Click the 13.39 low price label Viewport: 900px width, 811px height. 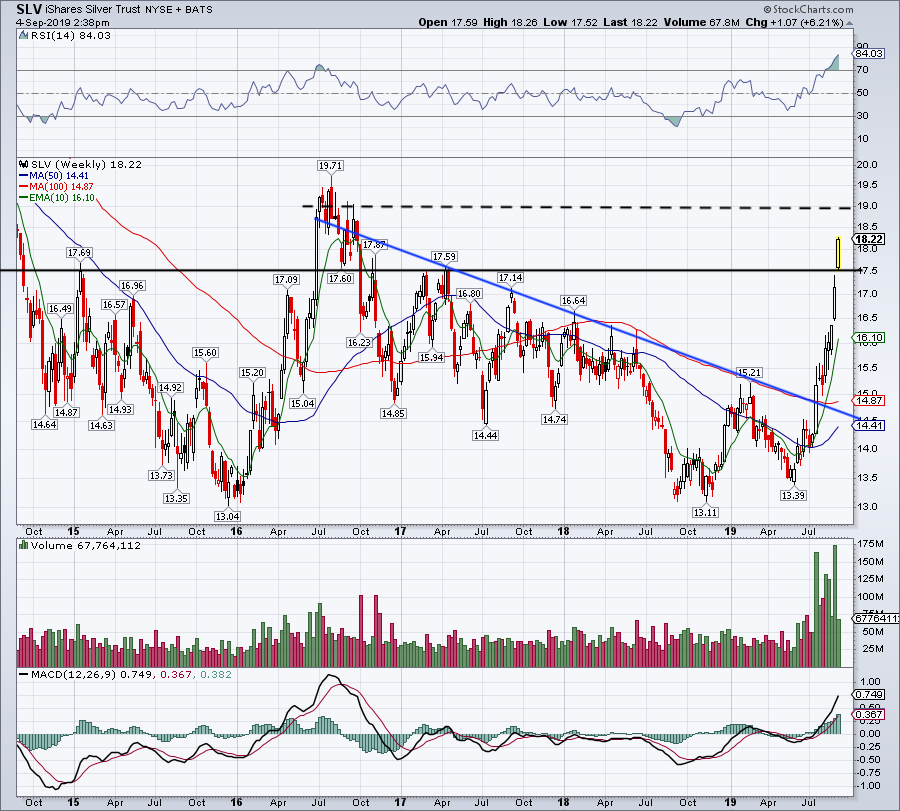[x=793, y=495]
